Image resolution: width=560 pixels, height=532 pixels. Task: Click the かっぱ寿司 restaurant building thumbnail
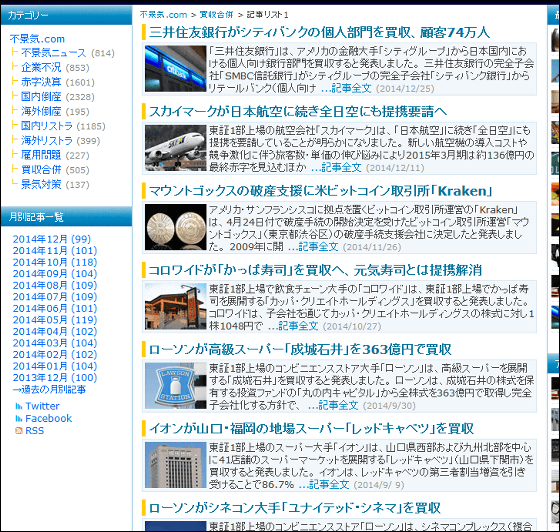[x=175, y=306]
